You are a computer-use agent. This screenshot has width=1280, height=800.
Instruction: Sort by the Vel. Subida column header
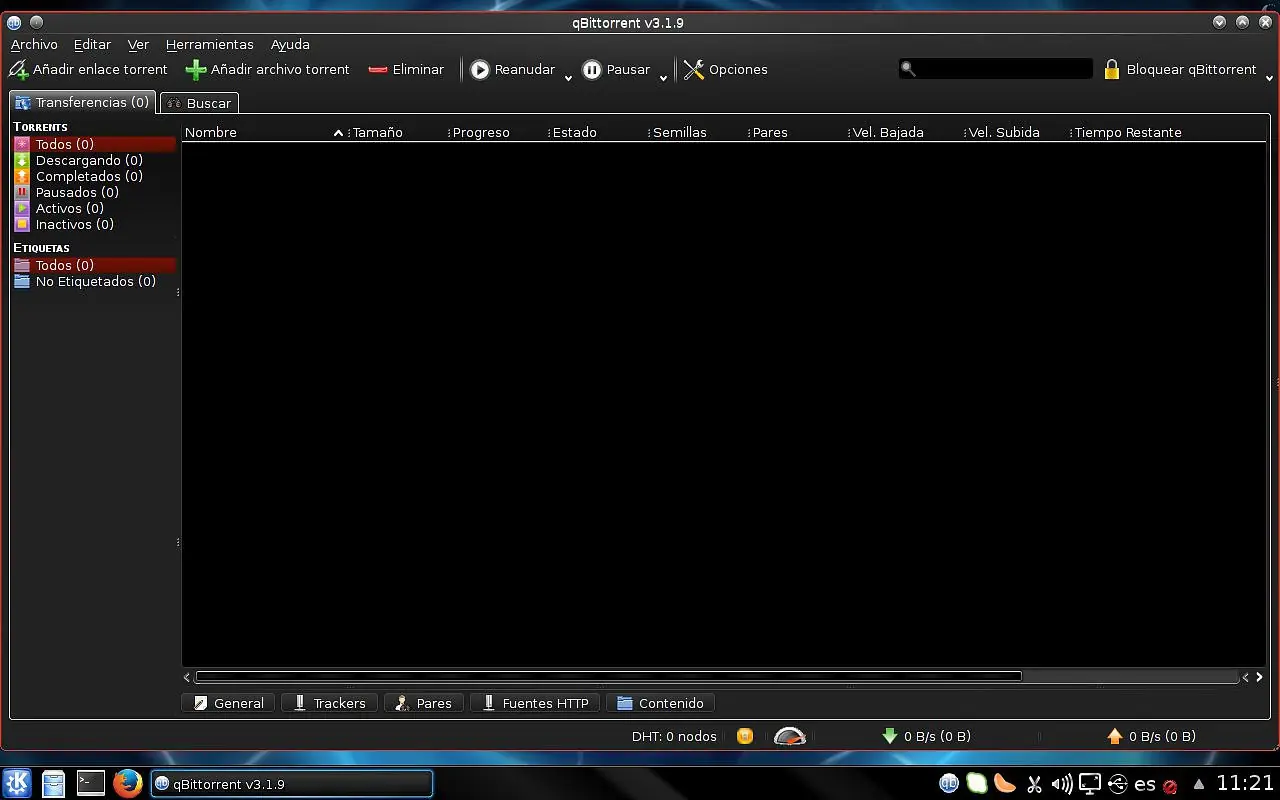tap(1016, 132)
